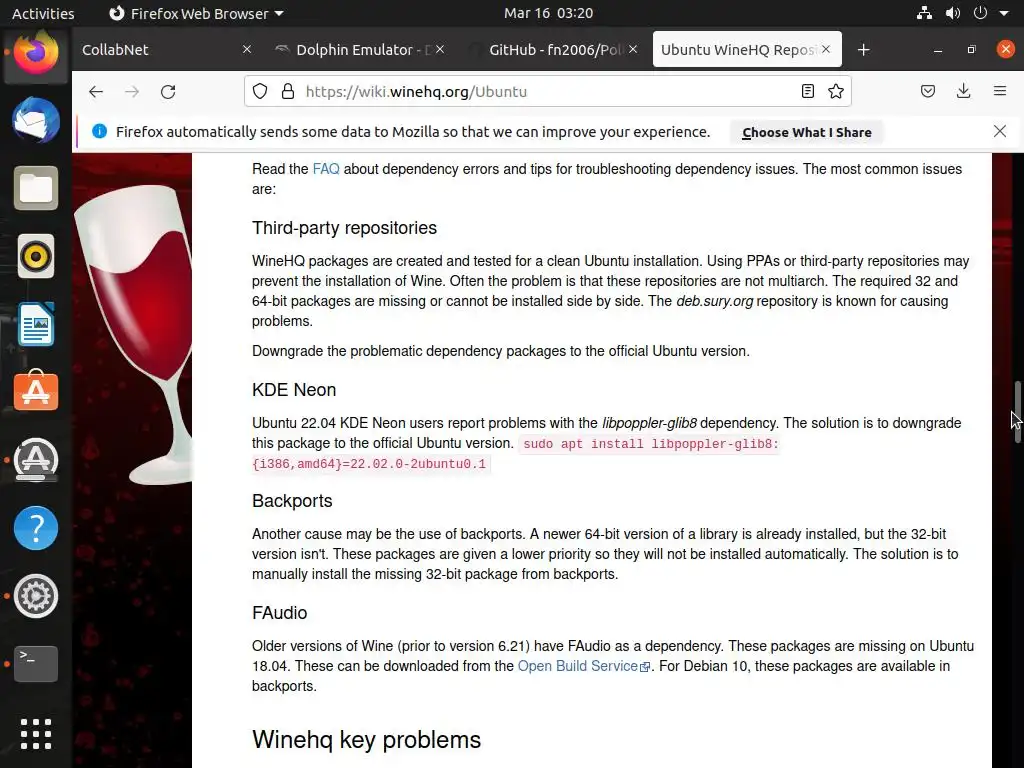This screenshot has width=1024, height=768.
Task: Open the volume indicator
Action: pos(953,13)
